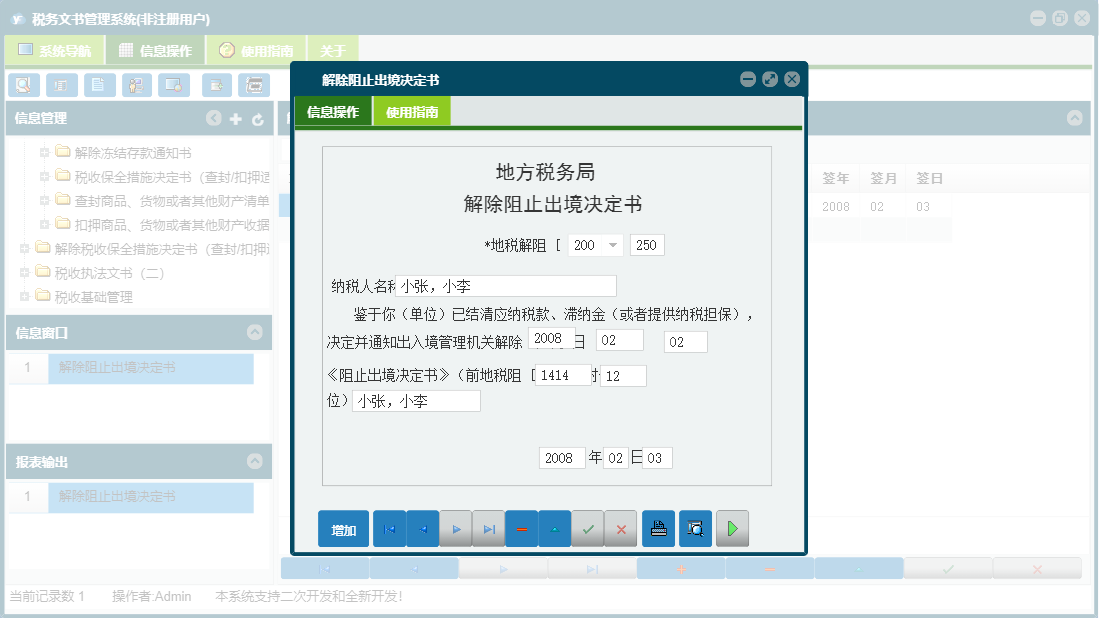Screen dimensions: 1099x618
Task: Open the 系统导航 menu
Action: 54,49
